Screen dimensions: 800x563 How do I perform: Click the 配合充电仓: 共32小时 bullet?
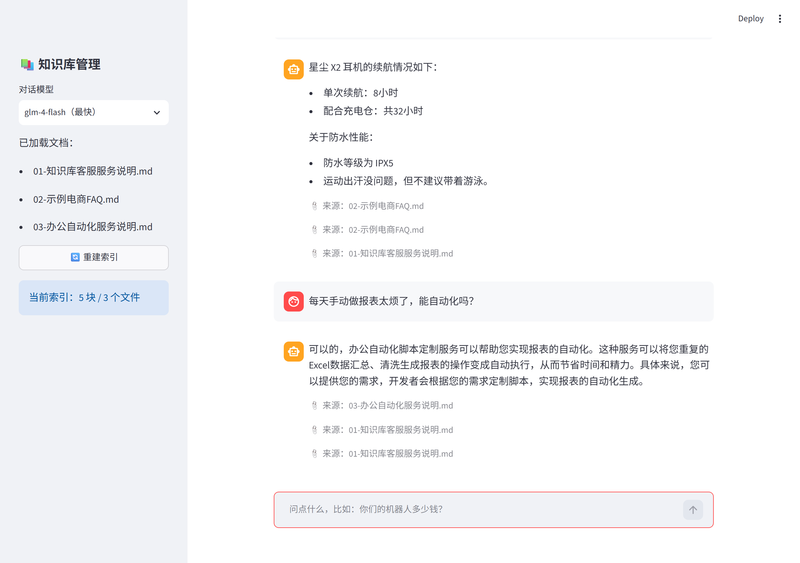[373, 111]
